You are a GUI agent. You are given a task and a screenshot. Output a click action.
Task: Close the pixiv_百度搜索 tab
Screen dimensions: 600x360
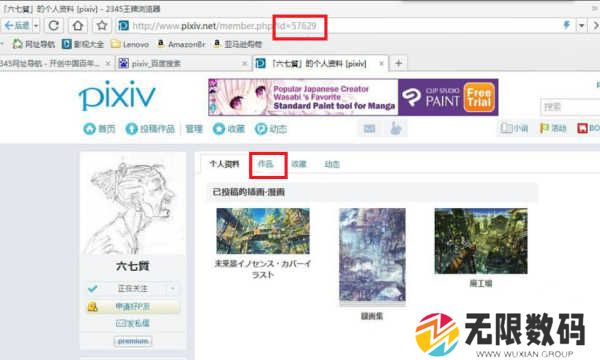245,64
